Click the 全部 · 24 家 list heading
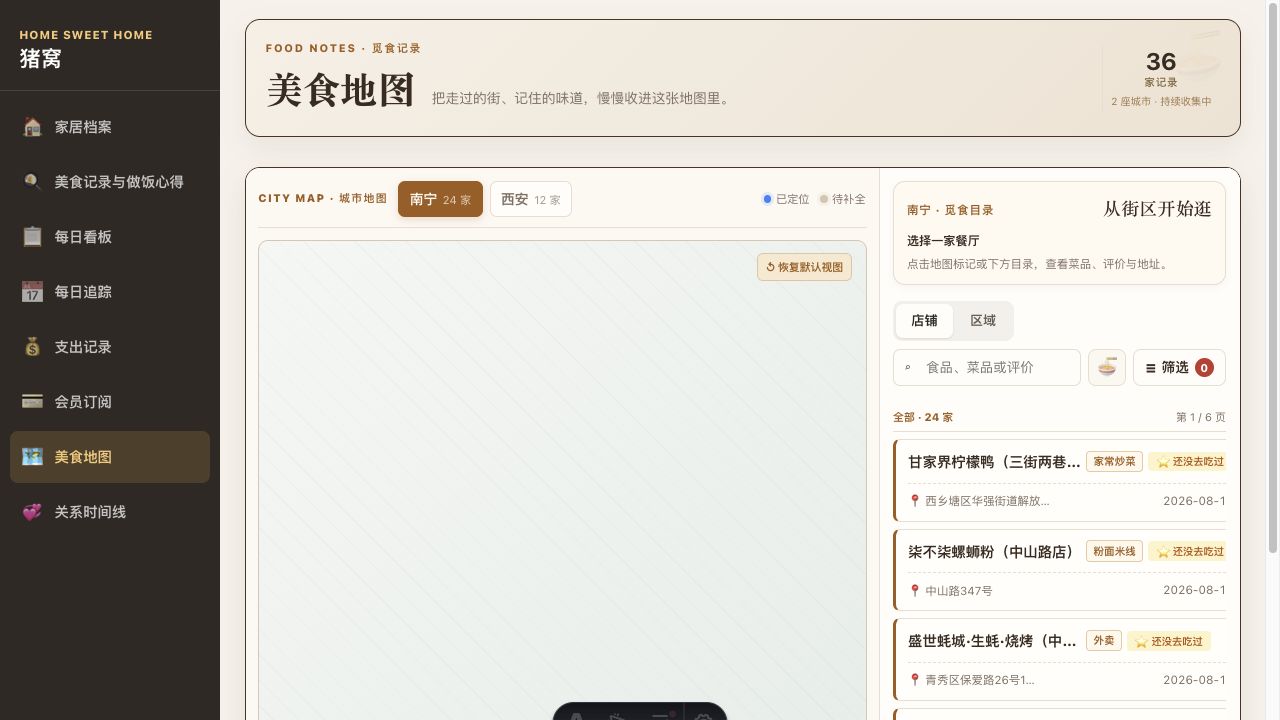The width and height of the screenshot is (1280, 720). tap(923, 417)
